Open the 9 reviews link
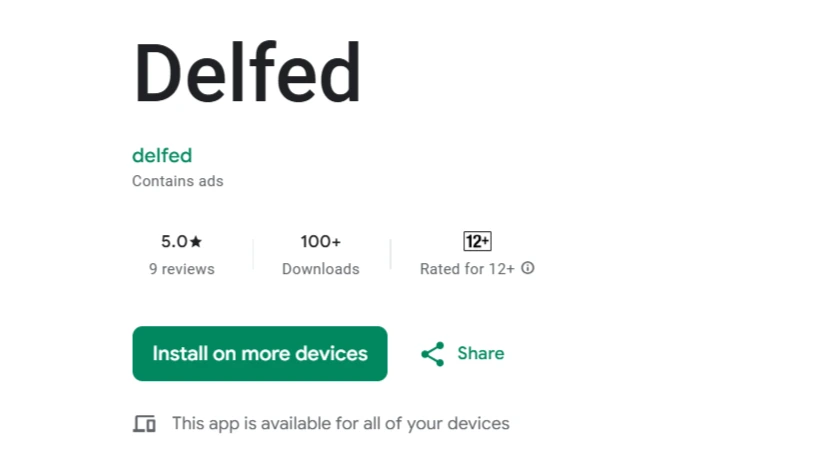 182,269
